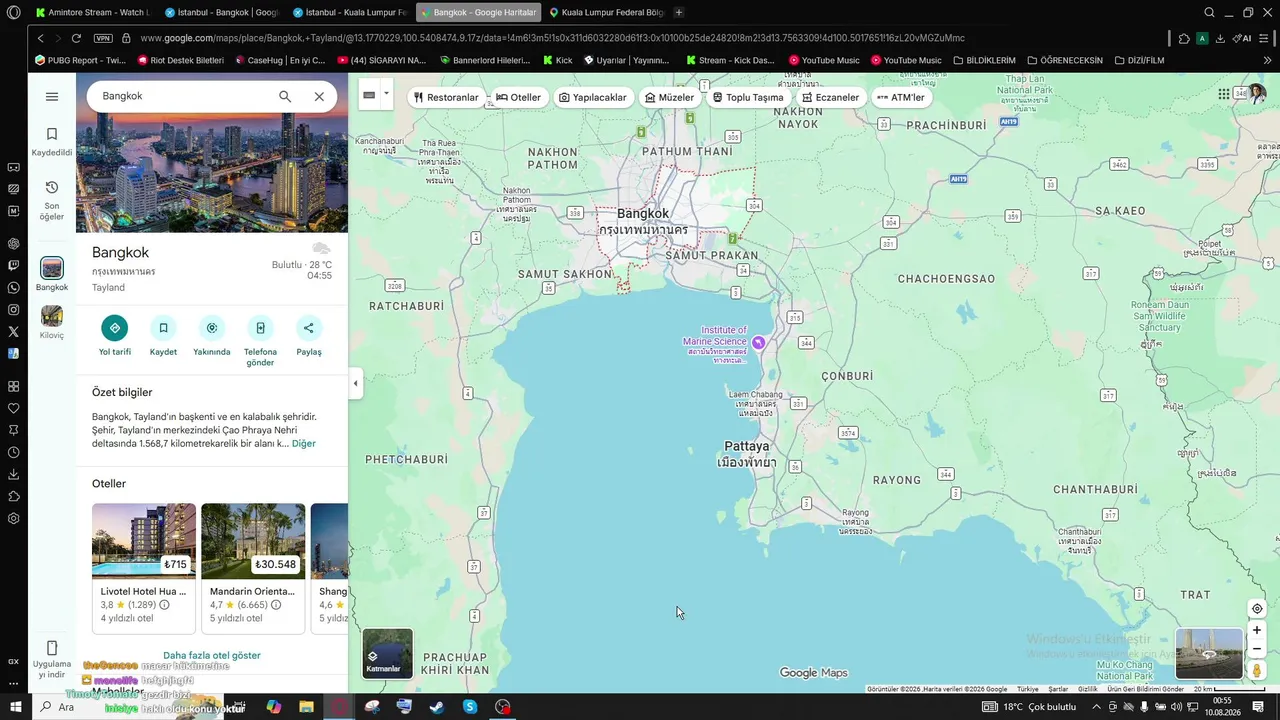Select the Street View pegman
This screenshot has height=720, width=1280.
1257,670
